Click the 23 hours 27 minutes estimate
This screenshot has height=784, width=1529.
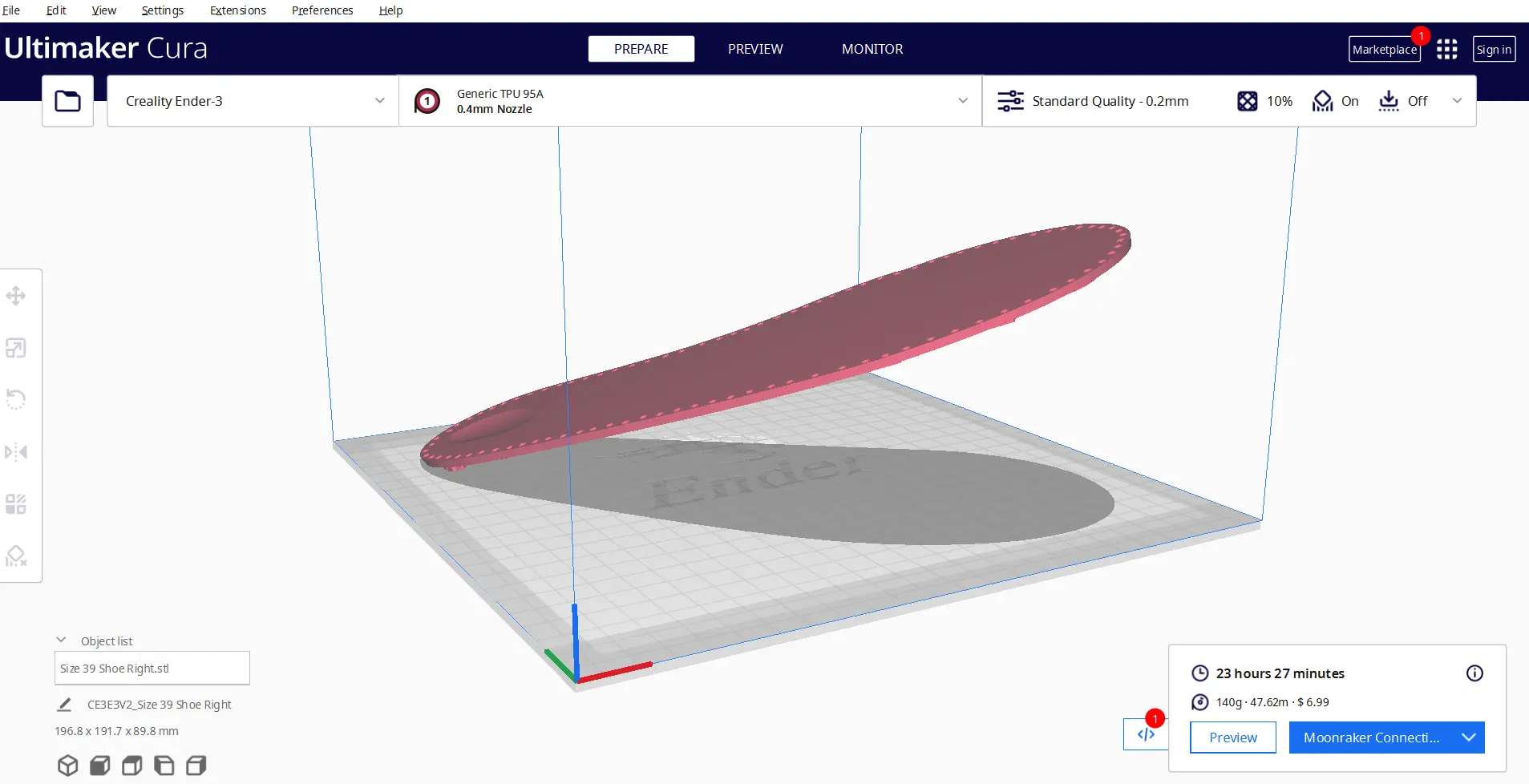tap(1280, 673)
